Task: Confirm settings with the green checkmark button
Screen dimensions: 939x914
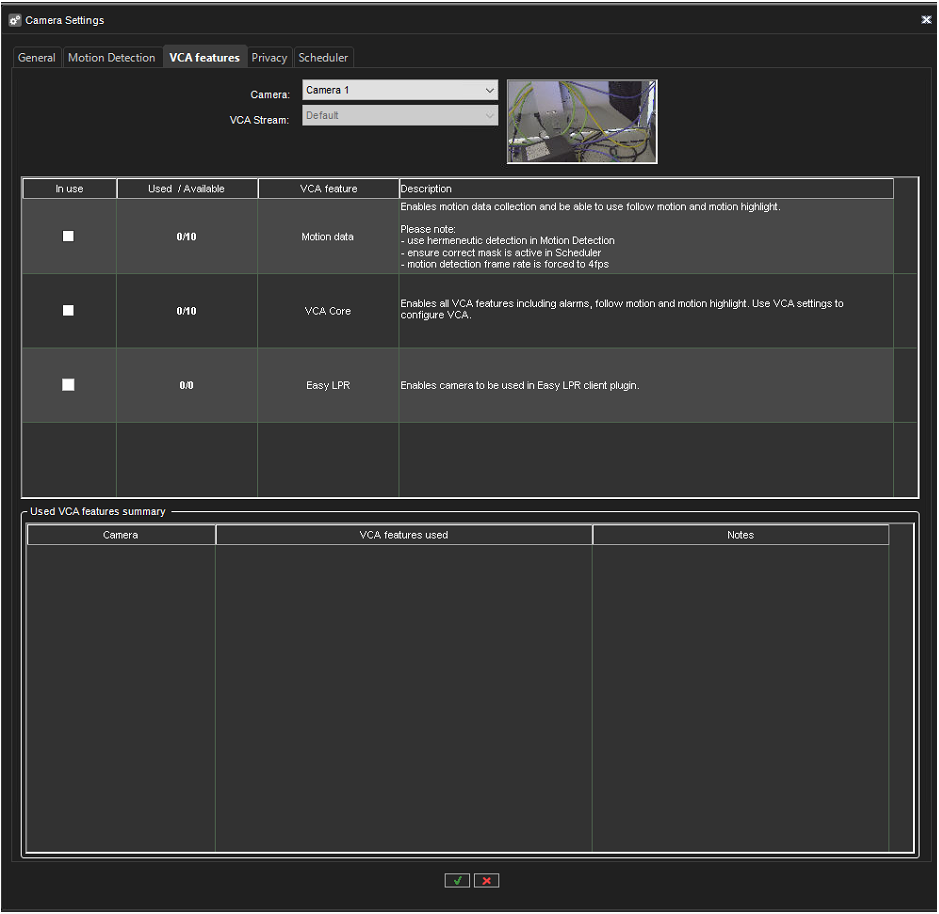Action: pyautogui.click(x=457, y=880)
